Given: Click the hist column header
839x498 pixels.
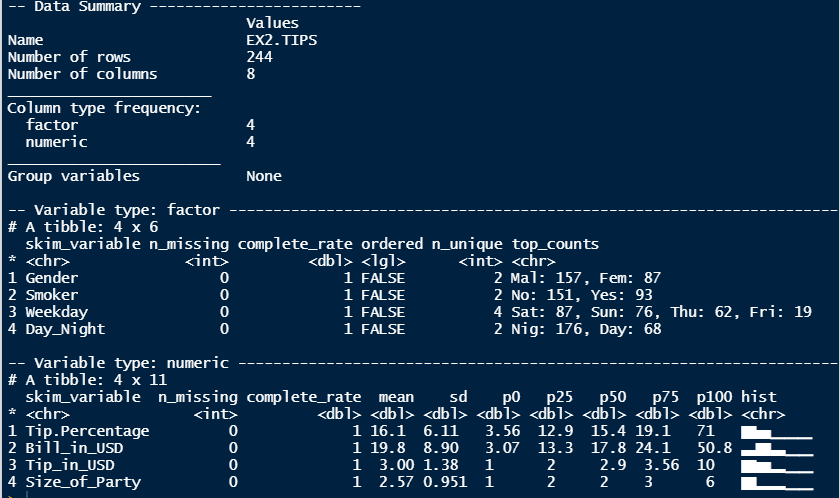Looking at the screenshot, I should (758, 397).
